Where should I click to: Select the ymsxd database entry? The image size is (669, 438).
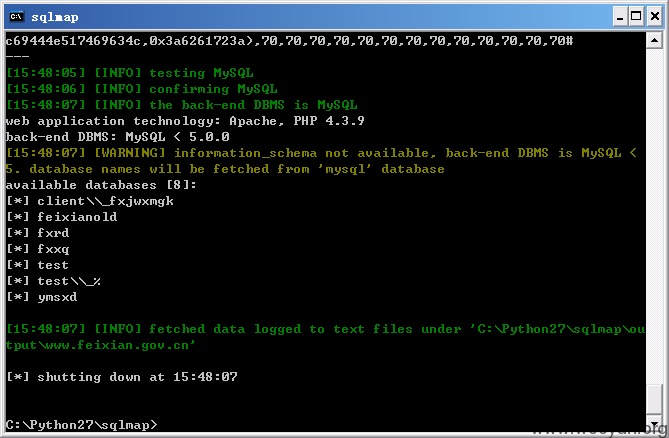click(x=57, y=297)
